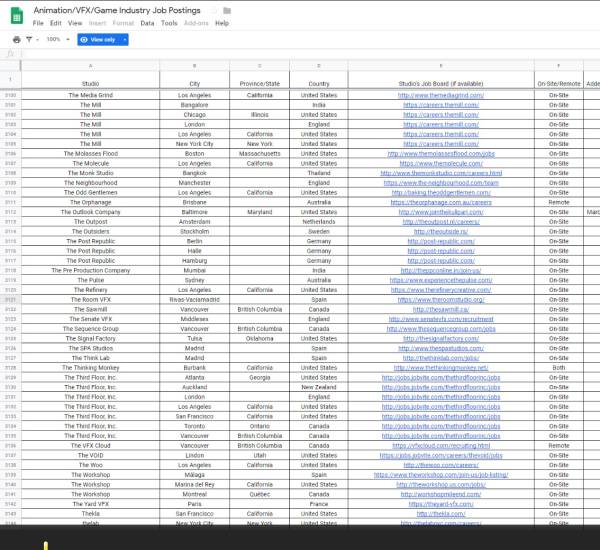This screenshot has width=600, height=550.
Task: Select row 1 header number
Action: 10,80
